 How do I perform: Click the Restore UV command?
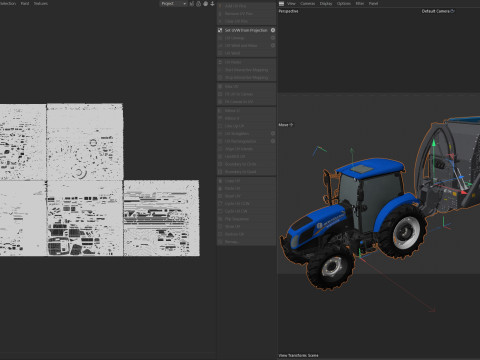tap(246, 234)
